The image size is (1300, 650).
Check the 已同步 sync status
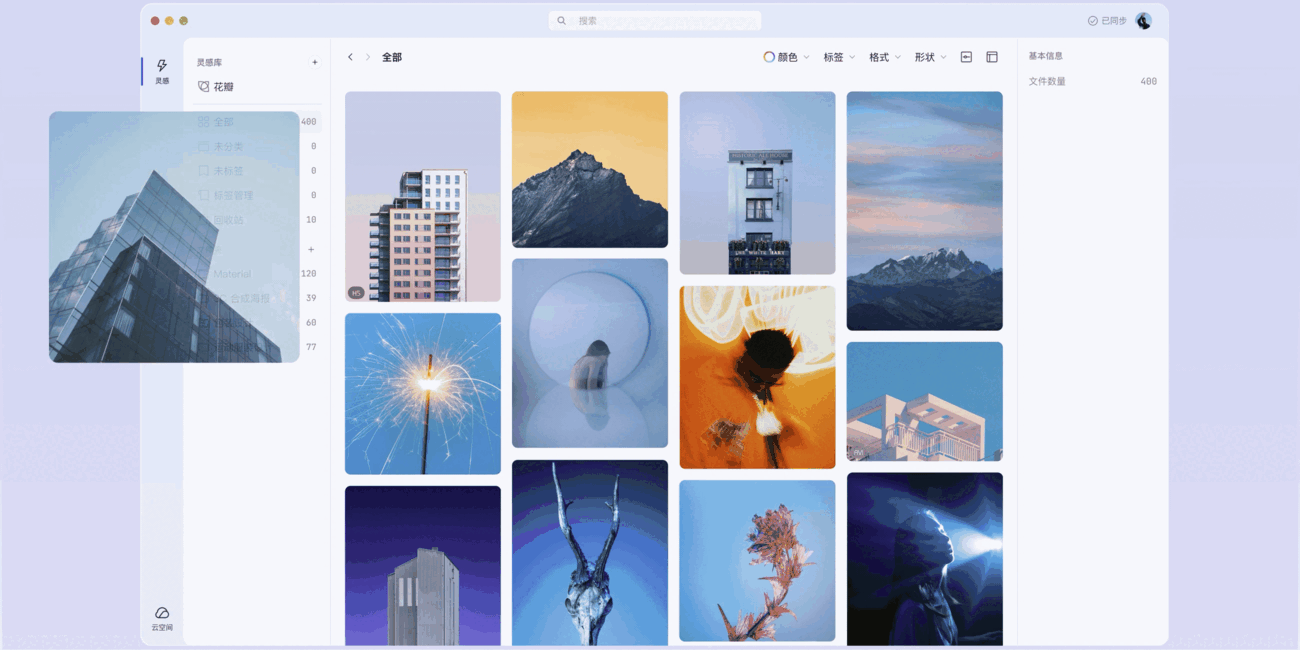coord(1107,20)
